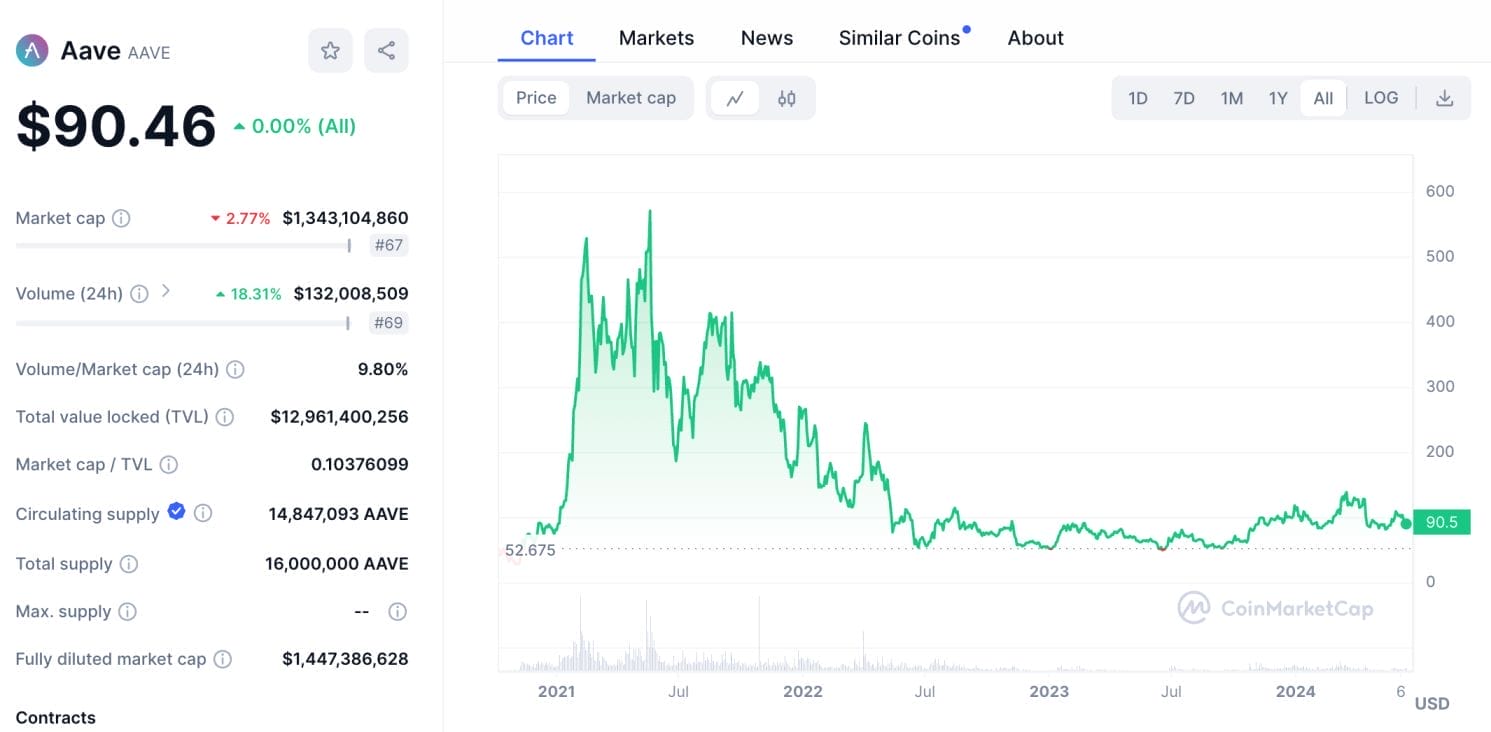Image resolution: width=1491 pixels, height=732 pixels.
Task: Click the CoinMarketCap logo watermark
Action: point(1273,608)
